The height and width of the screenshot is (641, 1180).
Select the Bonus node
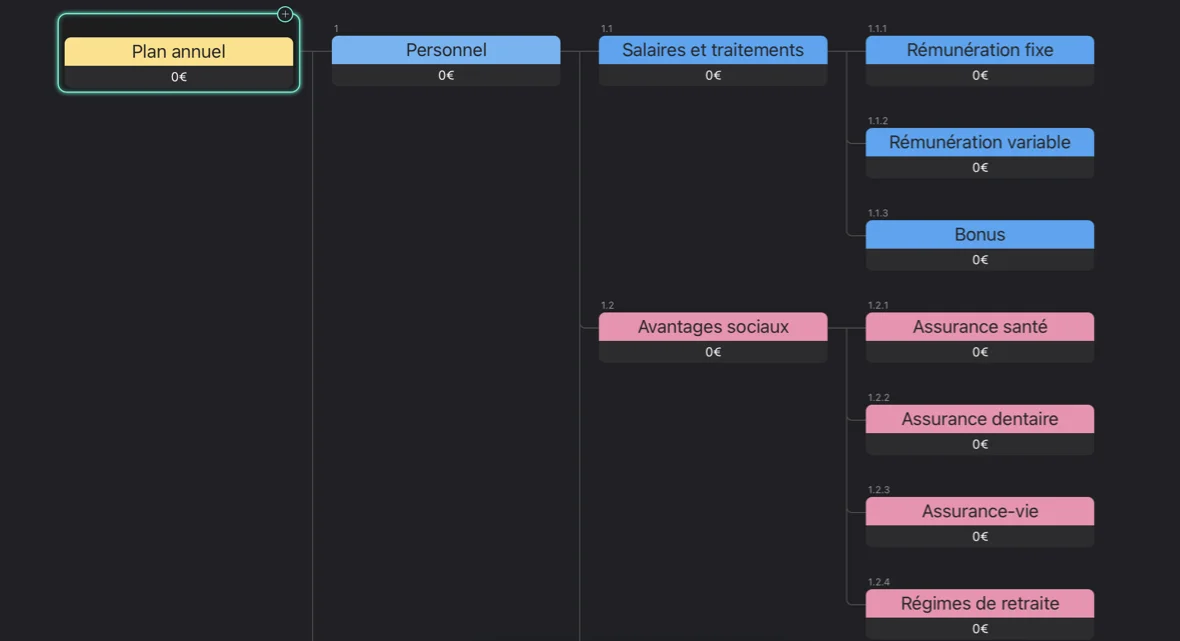[x=980, y=235]
